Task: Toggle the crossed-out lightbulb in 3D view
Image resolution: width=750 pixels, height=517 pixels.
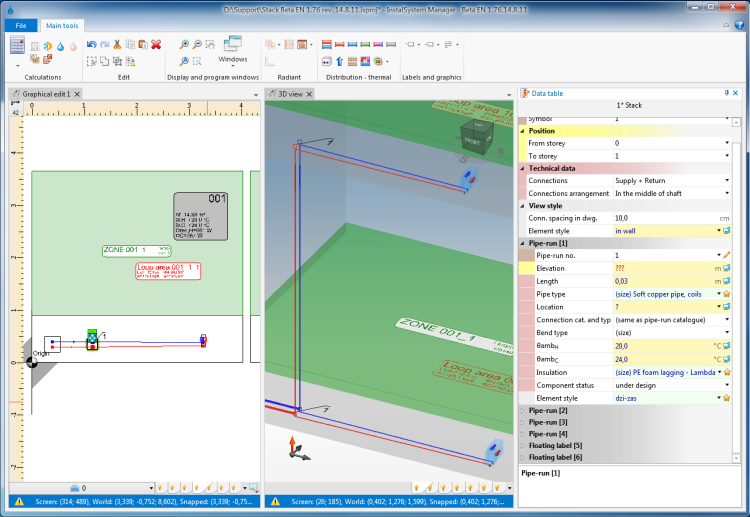Action: coord(430,488)
